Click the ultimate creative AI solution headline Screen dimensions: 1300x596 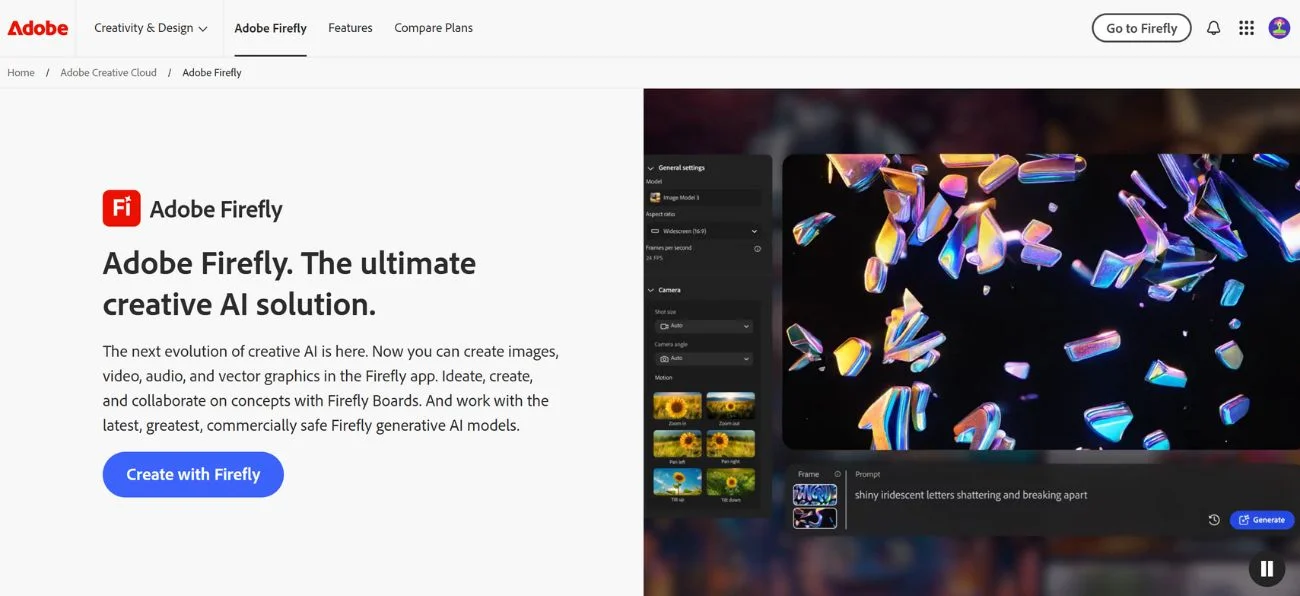pos(289,283)
